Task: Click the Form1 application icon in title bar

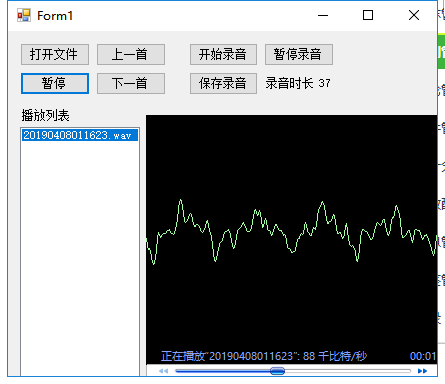Action: point(24,15)
